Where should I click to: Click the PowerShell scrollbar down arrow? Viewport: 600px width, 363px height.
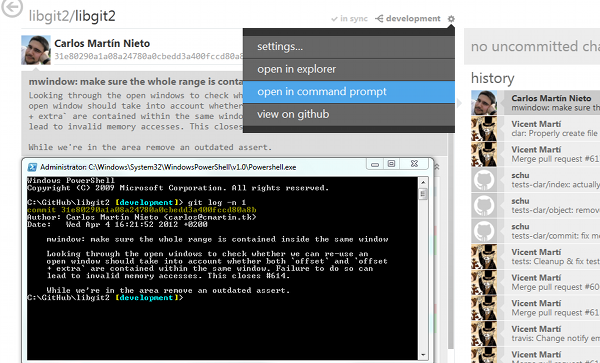pyautogui.click(x=423, y=355)
